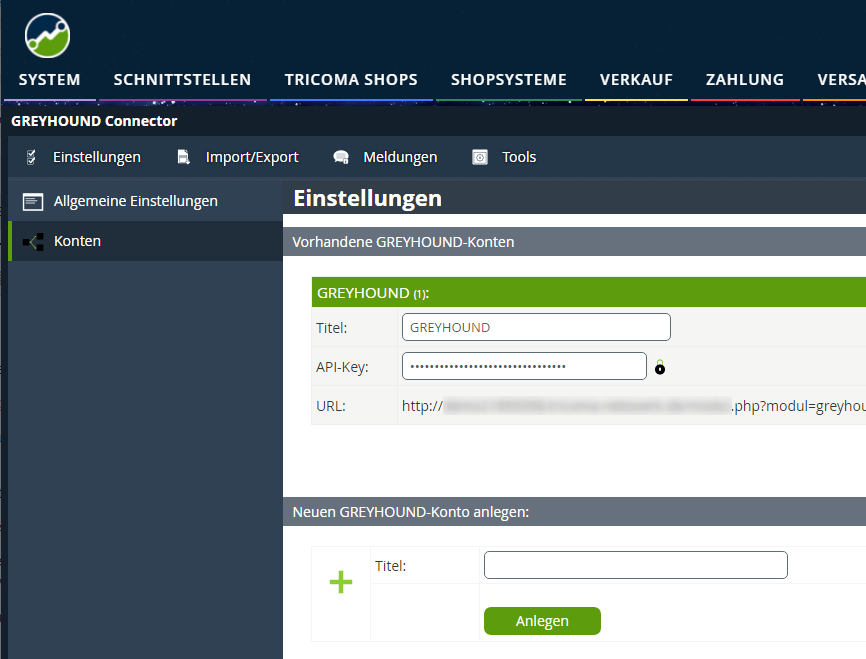Focus the empty new account Titel field
This screenshot has height=659, width=866.
pos(636,565)
